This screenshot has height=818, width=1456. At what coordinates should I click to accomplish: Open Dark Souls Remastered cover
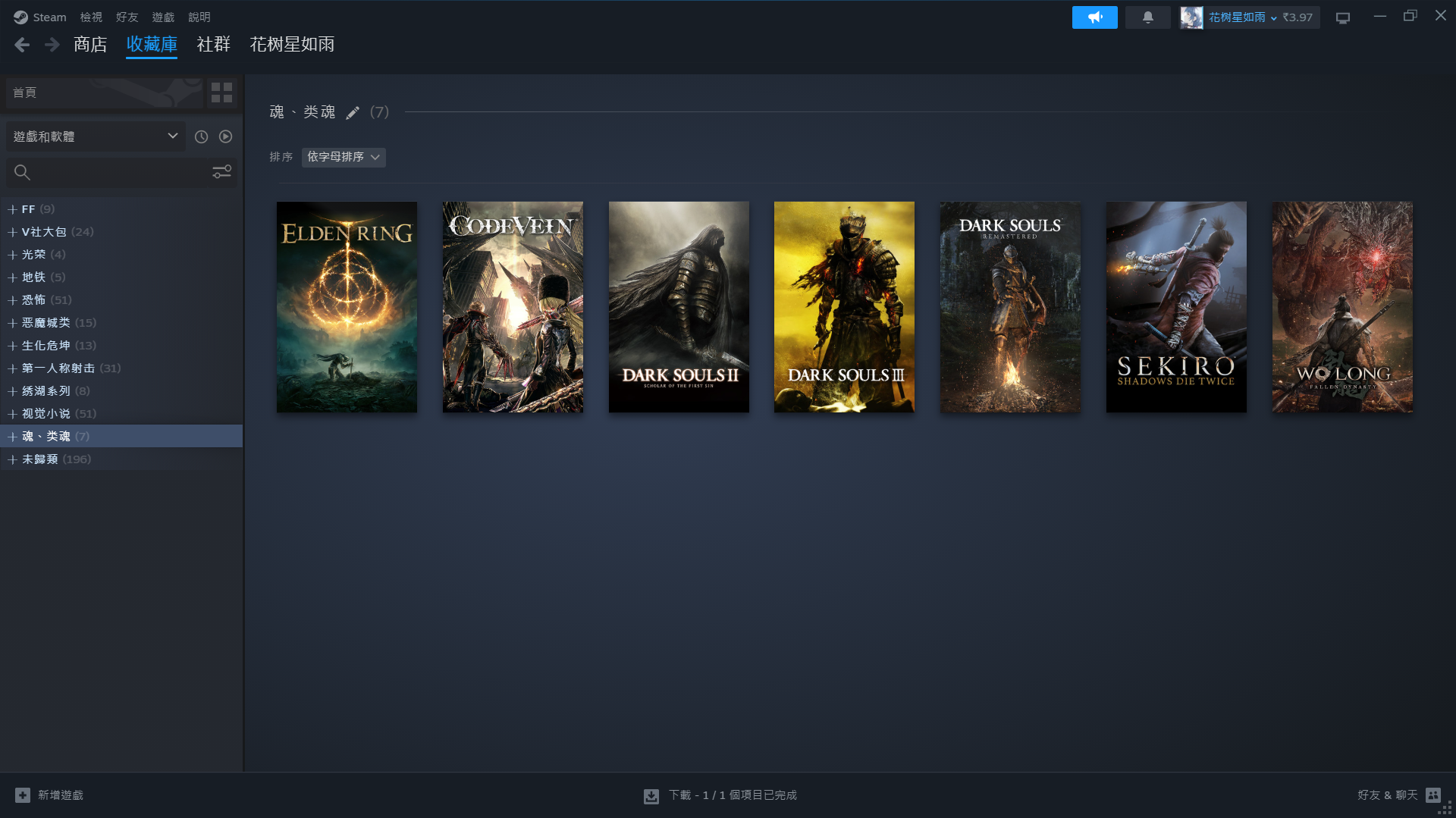pos(1010,307)
